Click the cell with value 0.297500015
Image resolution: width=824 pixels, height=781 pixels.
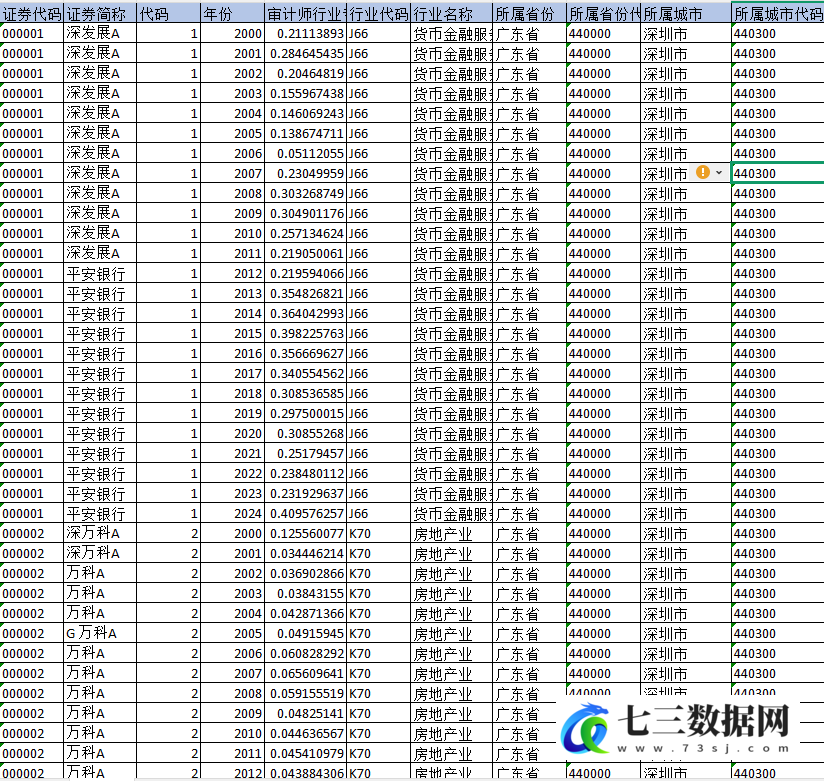click(x=305, y=413)
